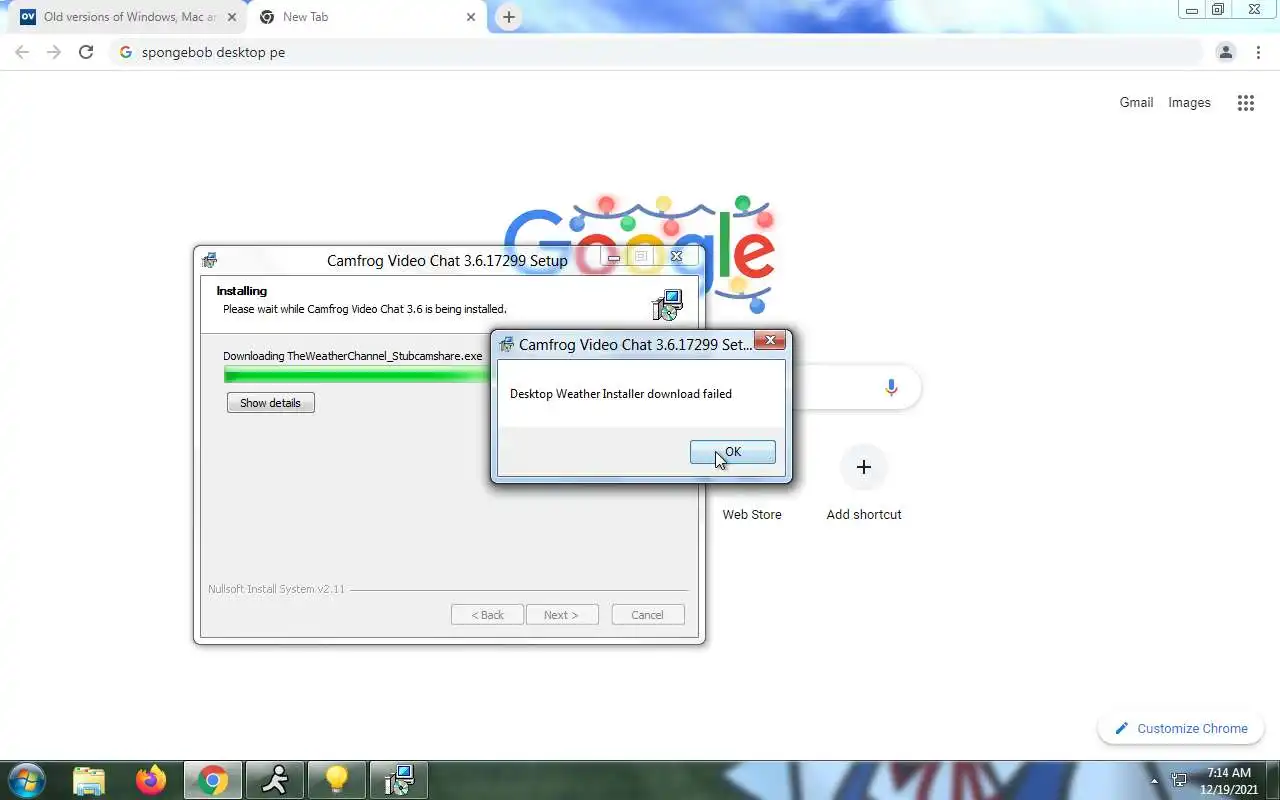Go forward in Chrome
Image resolution: width=1280 pixels, height=800 pixels.
pyautogui.click(x=54, y=52)
